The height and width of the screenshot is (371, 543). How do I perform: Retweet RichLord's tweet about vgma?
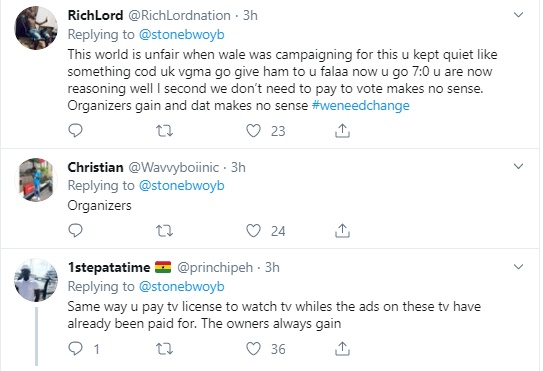click(164, 131)
